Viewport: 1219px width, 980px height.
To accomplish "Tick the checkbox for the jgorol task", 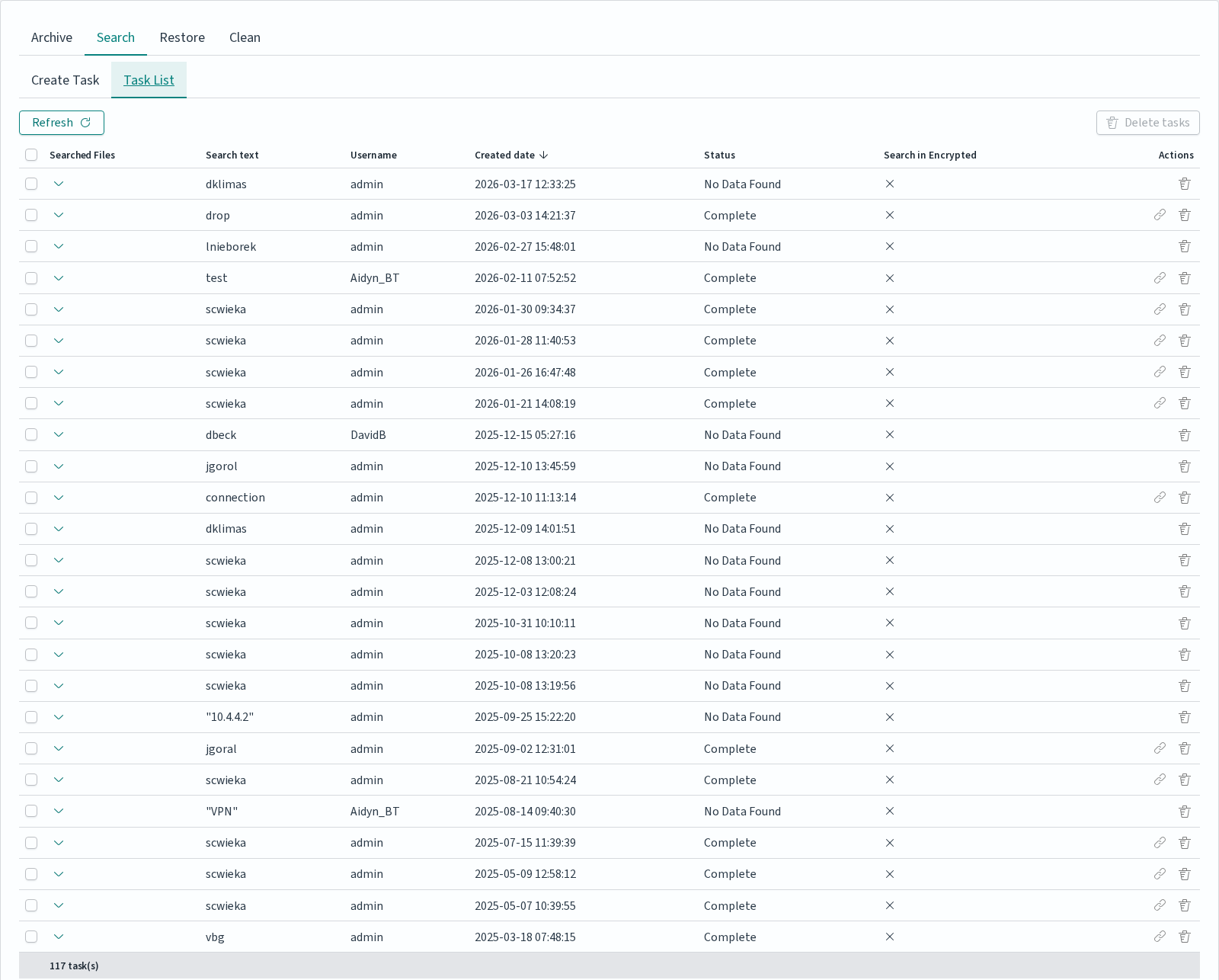I will (31, 466).
